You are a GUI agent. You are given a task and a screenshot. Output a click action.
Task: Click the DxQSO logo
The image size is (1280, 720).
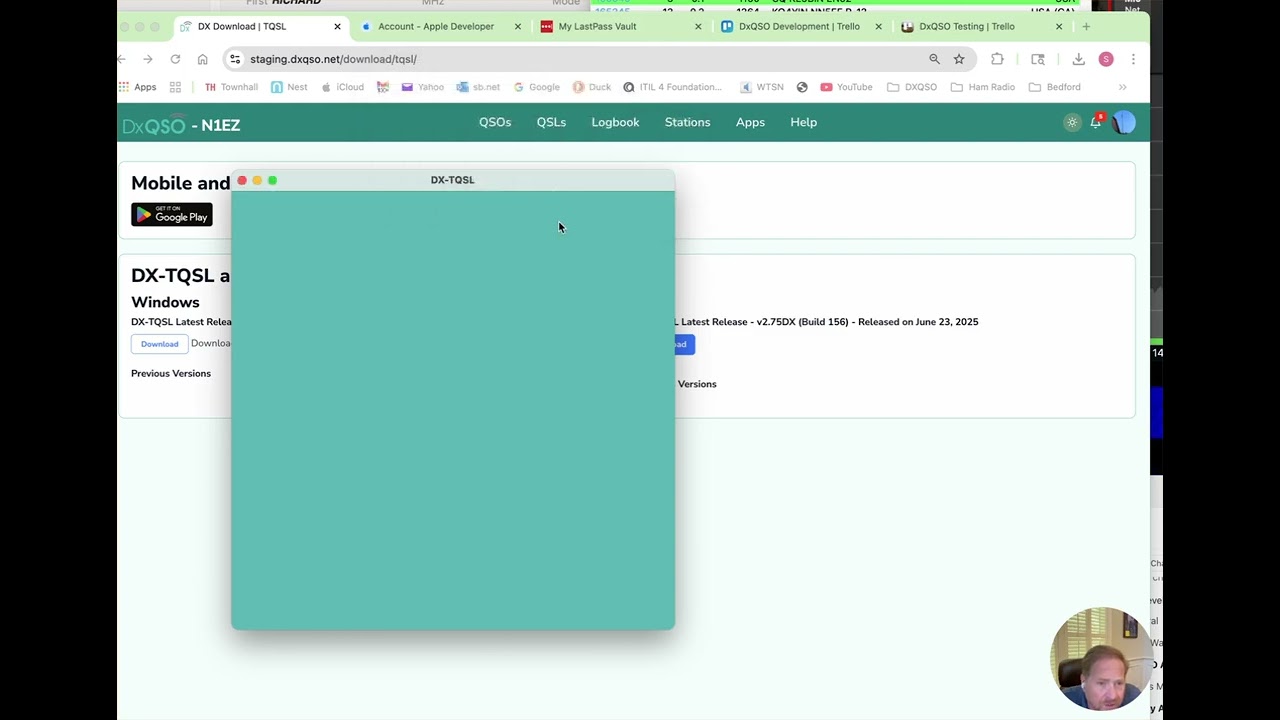point(154,125)
